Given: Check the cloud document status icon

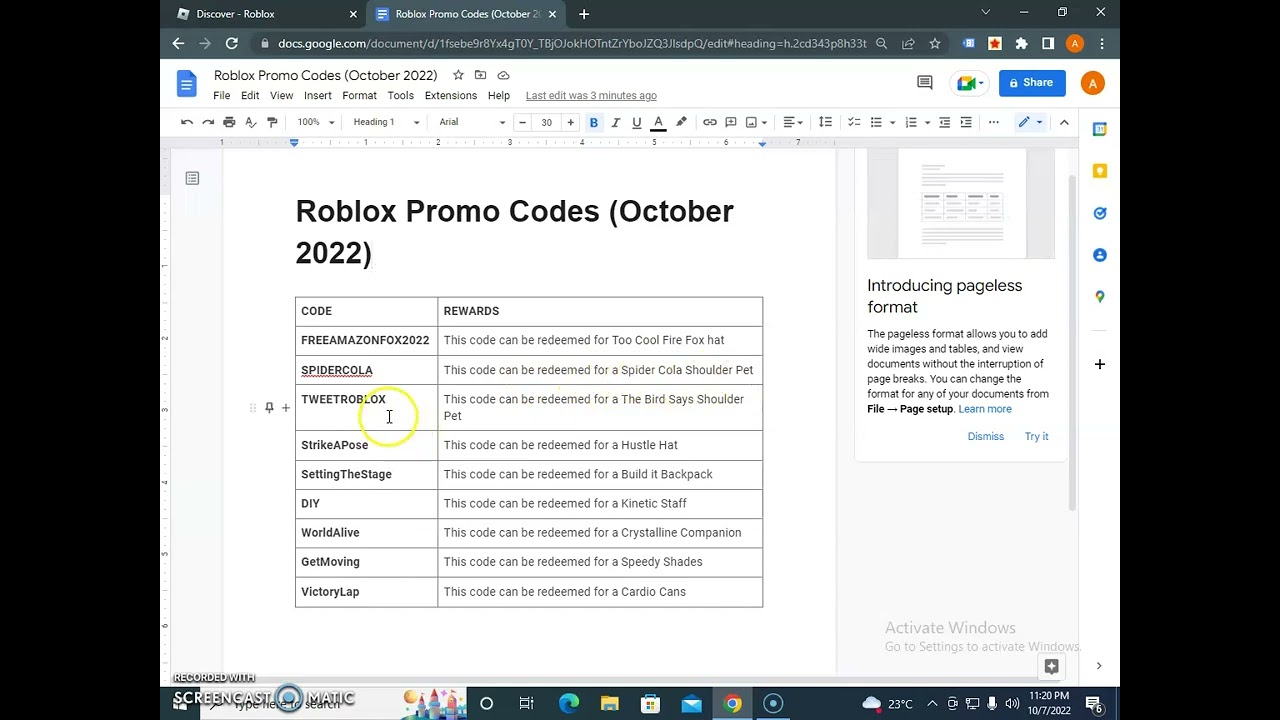Looking at the screenshot, I should click(503, 75).
